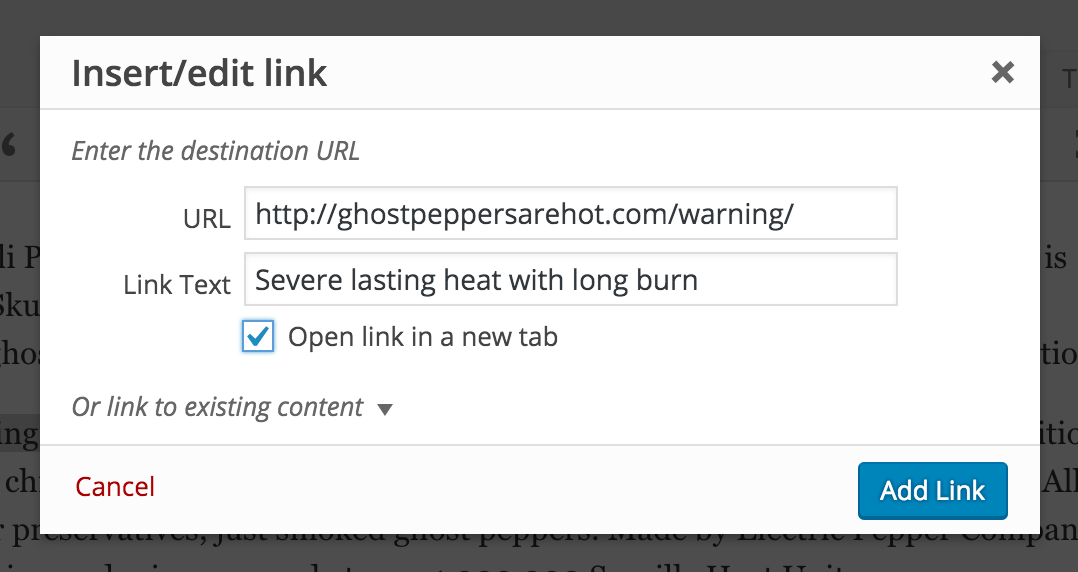
Task: Click the Insert/edit link dialog title
Action: [x=199, y=73]
